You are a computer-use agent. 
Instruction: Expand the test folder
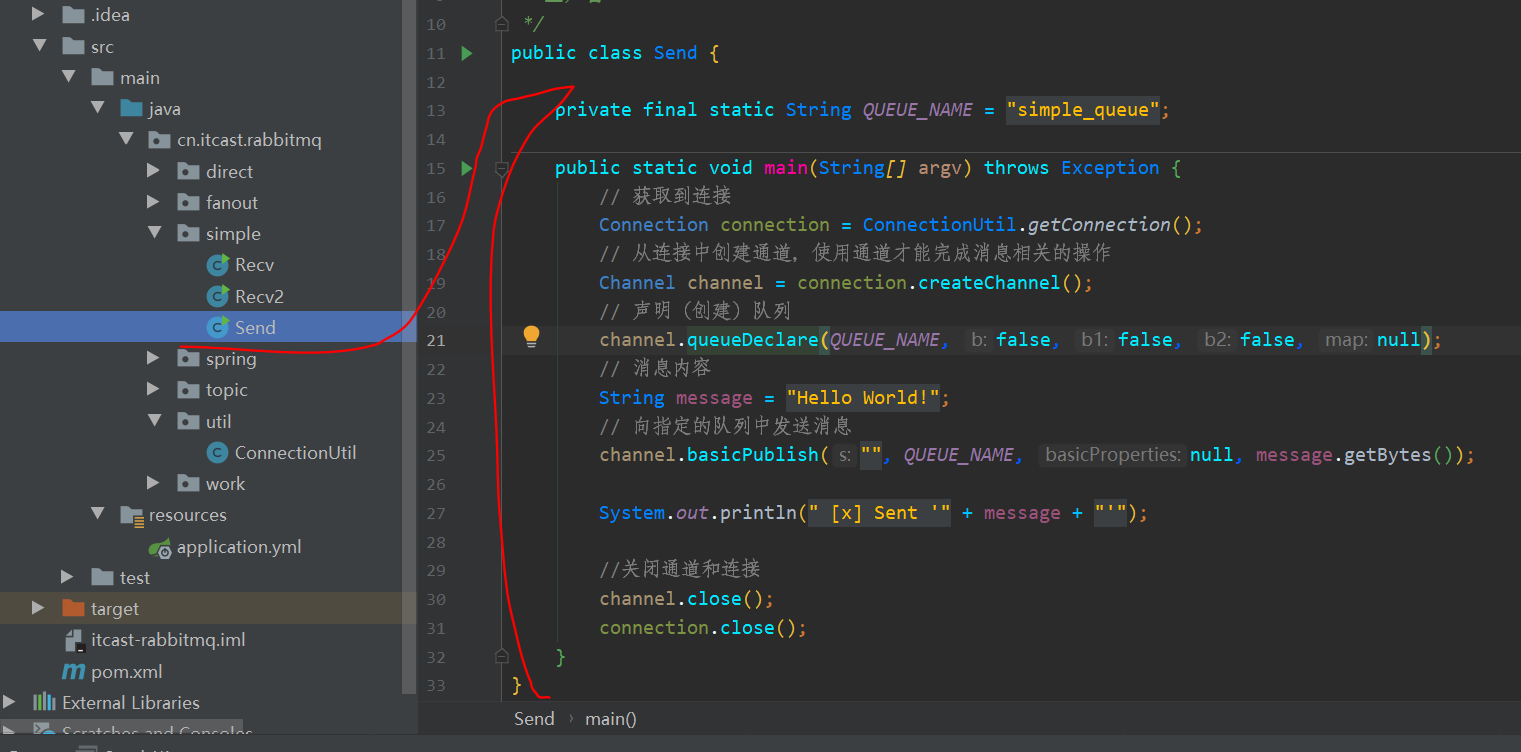click(68, 577)
